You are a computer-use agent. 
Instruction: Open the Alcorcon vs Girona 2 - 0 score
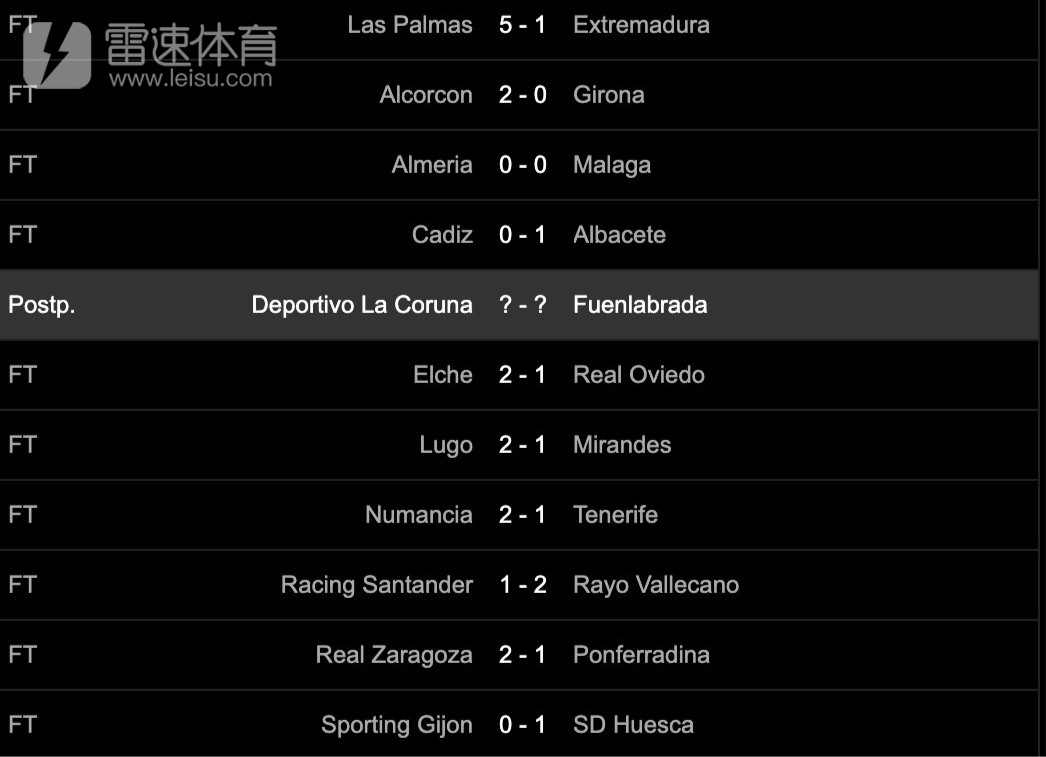click(x=522, y=95)
